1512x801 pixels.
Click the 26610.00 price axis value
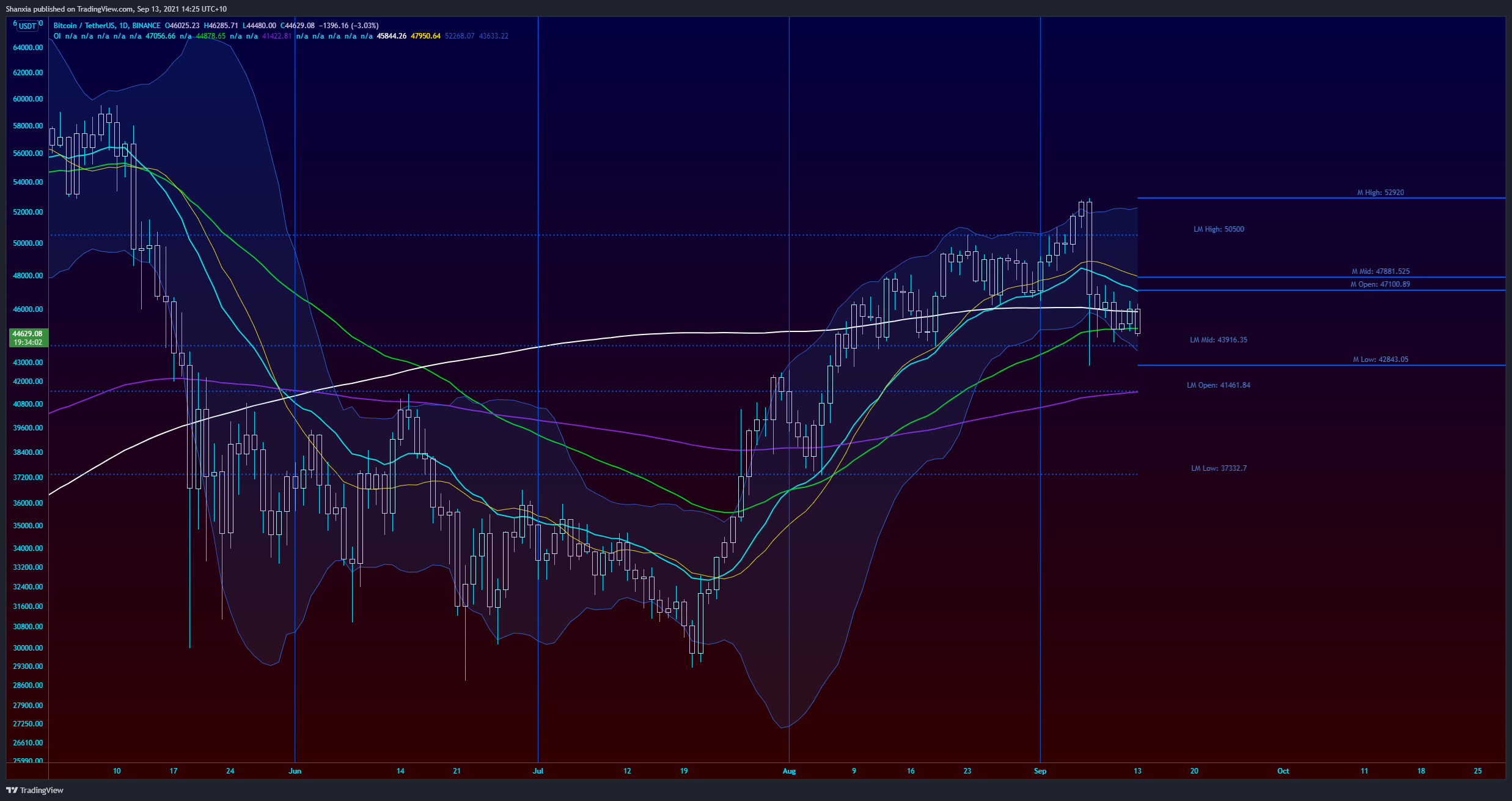(x=28, y=743)
